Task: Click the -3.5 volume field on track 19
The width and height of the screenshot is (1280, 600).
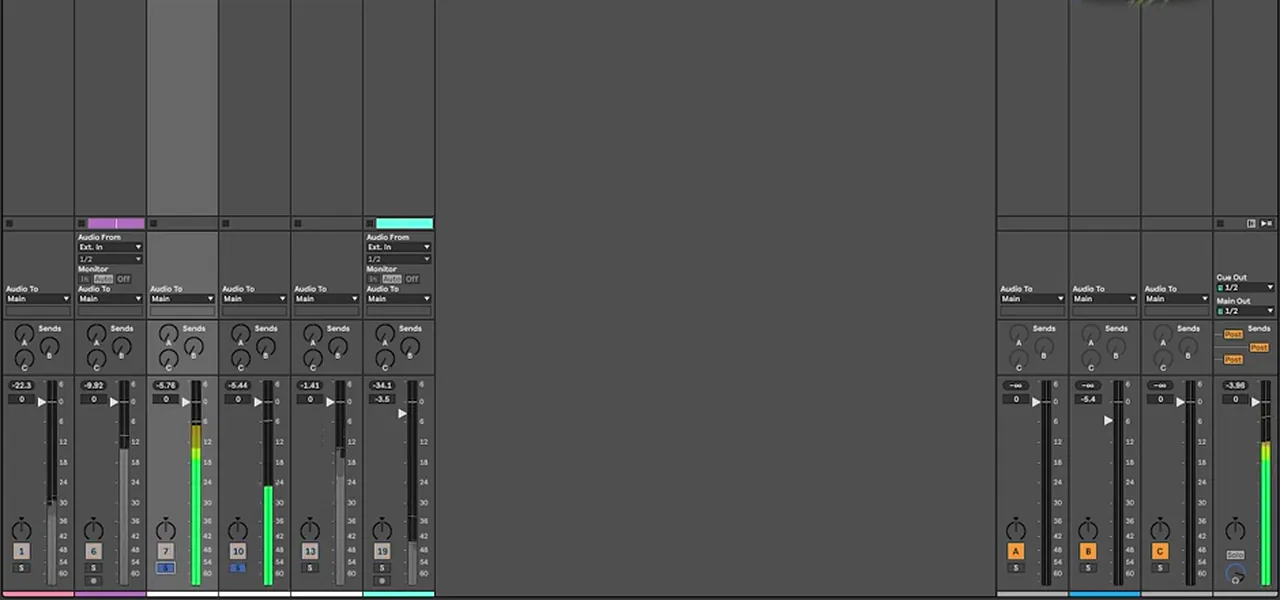Action: 381,399
